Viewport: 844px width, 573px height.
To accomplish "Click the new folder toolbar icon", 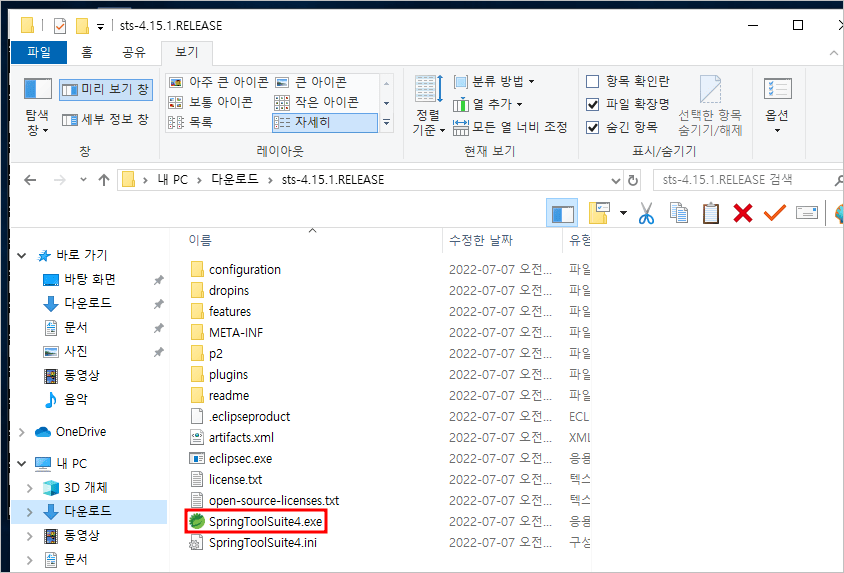I will click(x=599, y=213).
